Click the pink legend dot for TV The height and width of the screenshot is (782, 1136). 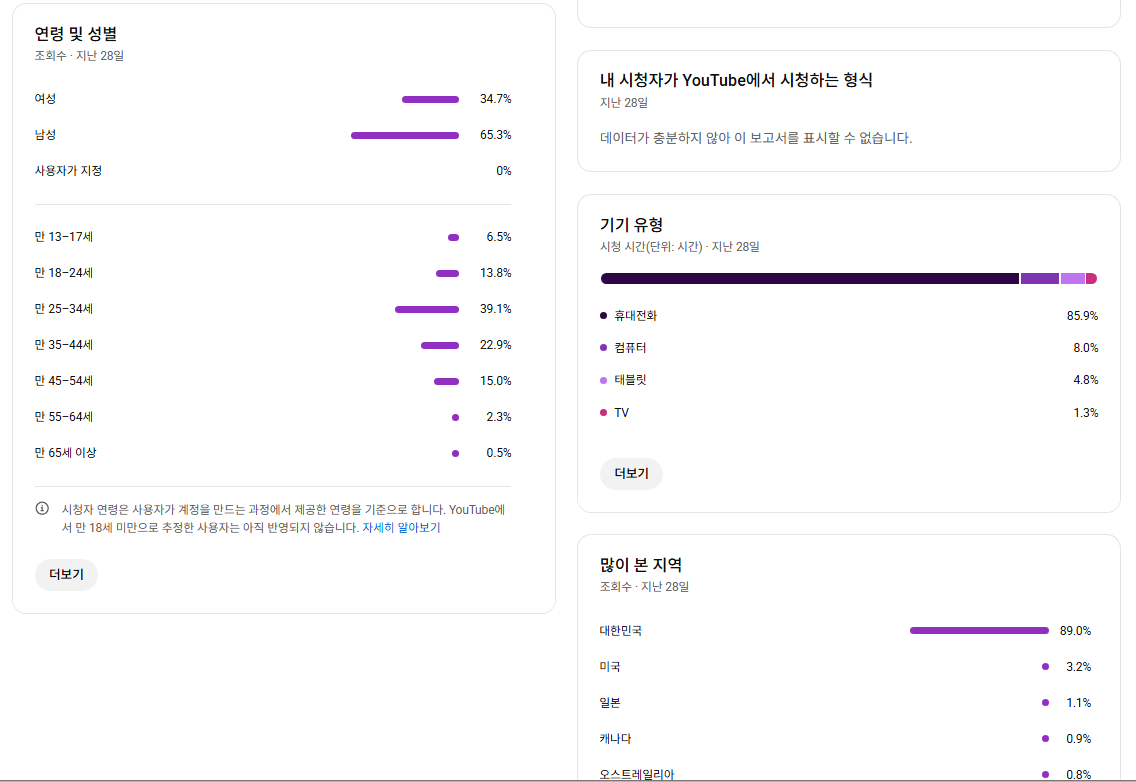[x=603, y=413]
